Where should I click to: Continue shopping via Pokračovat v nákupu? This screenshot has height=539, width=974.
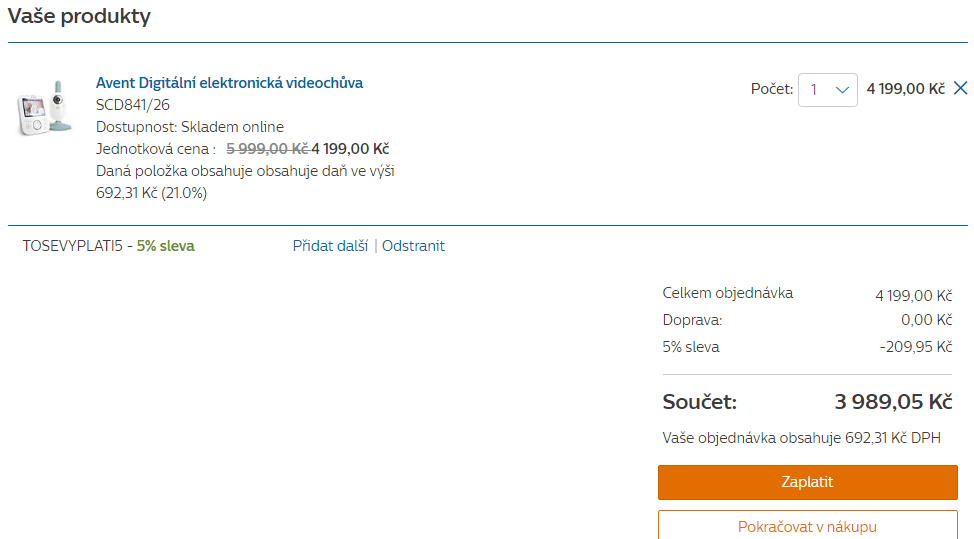[x=808, y=525]
